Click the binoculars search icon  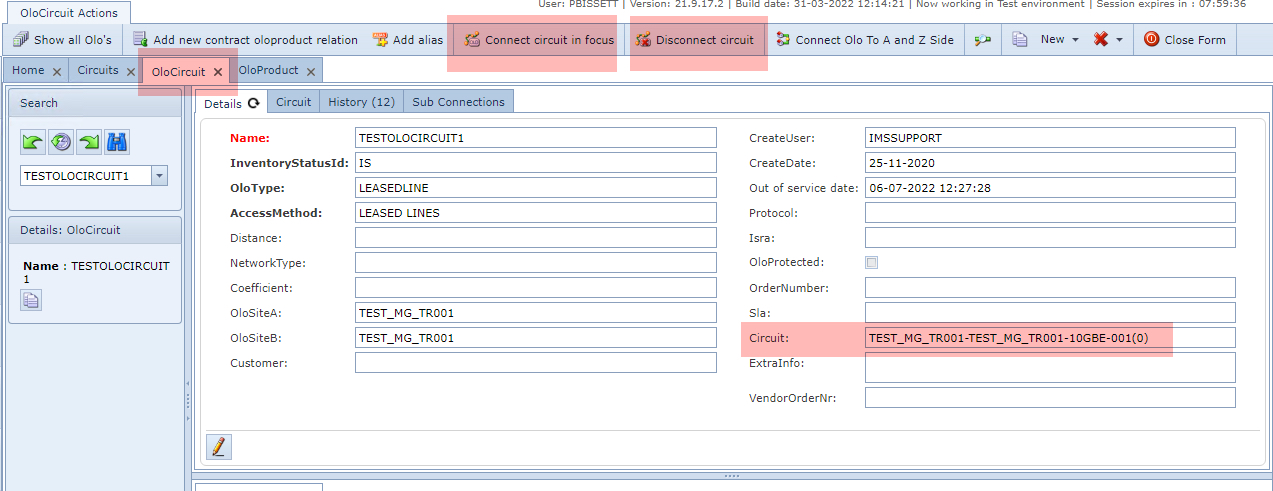coord(117,142)
